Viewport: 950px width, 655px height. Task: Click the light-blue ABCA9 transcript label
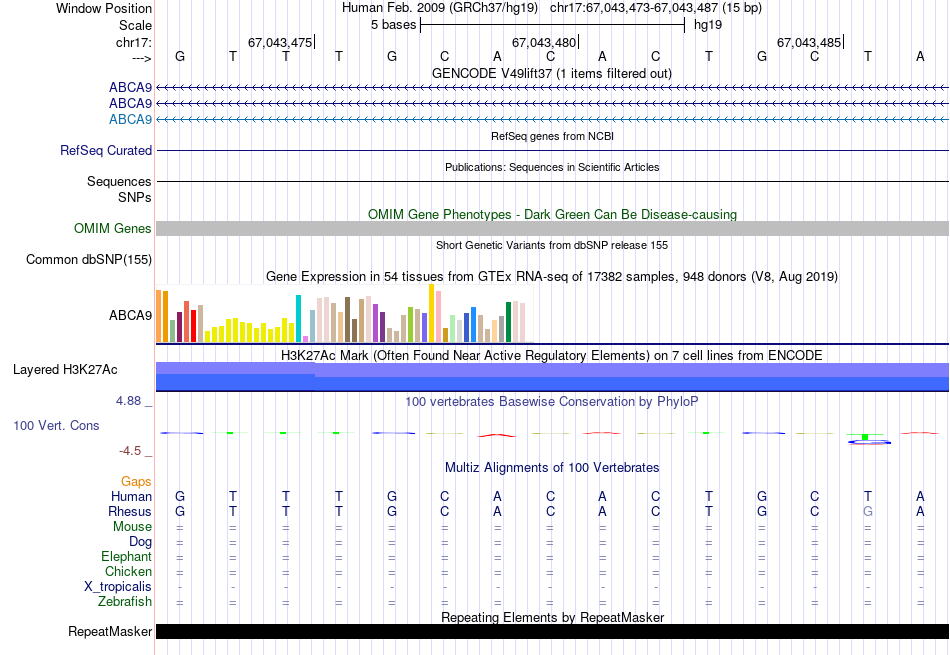tap(130, 119)
